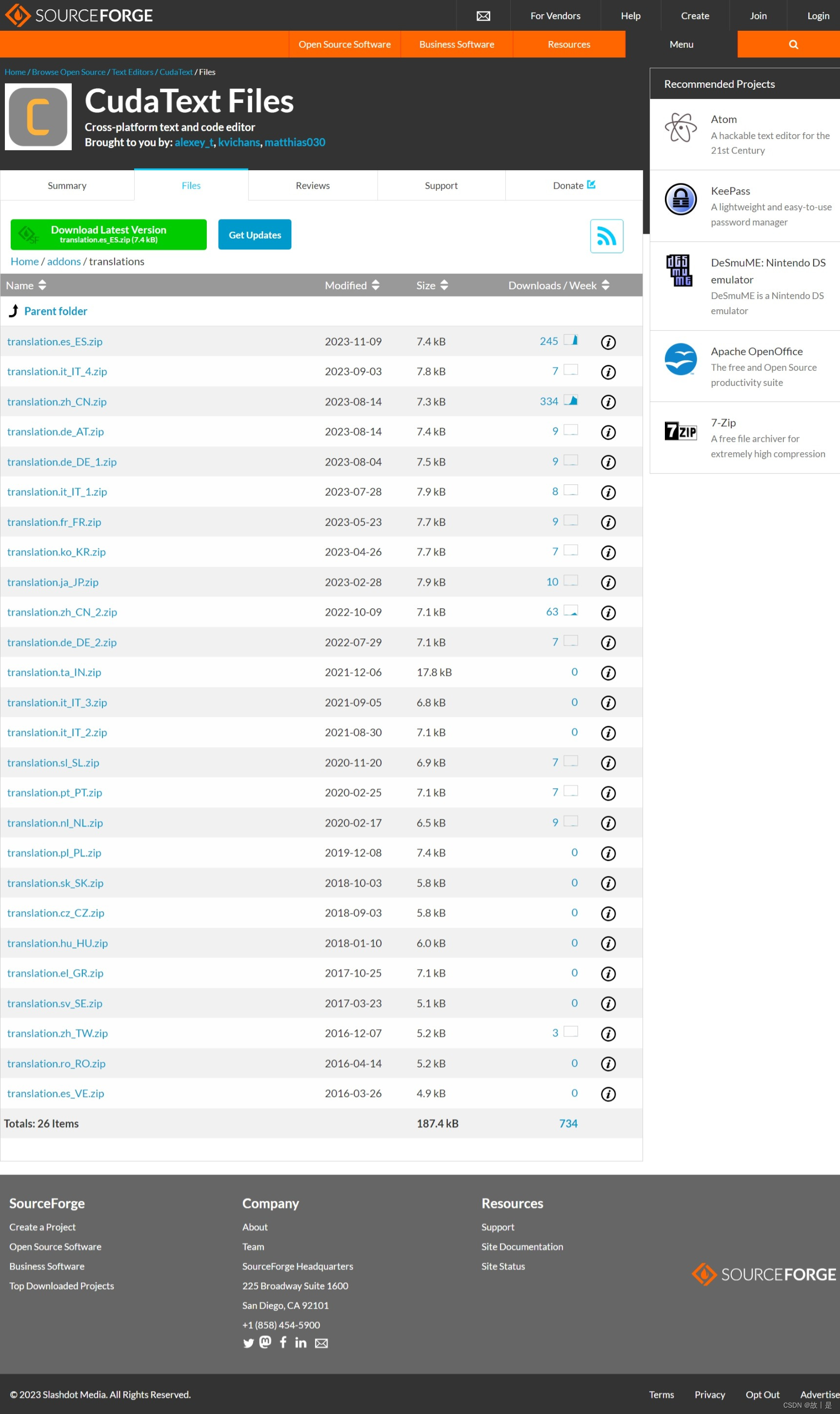This screenshot has height=1414, width=840.
Task: View info icon for translation.zh_CN.zip
Action: click(x=608, y=402)
